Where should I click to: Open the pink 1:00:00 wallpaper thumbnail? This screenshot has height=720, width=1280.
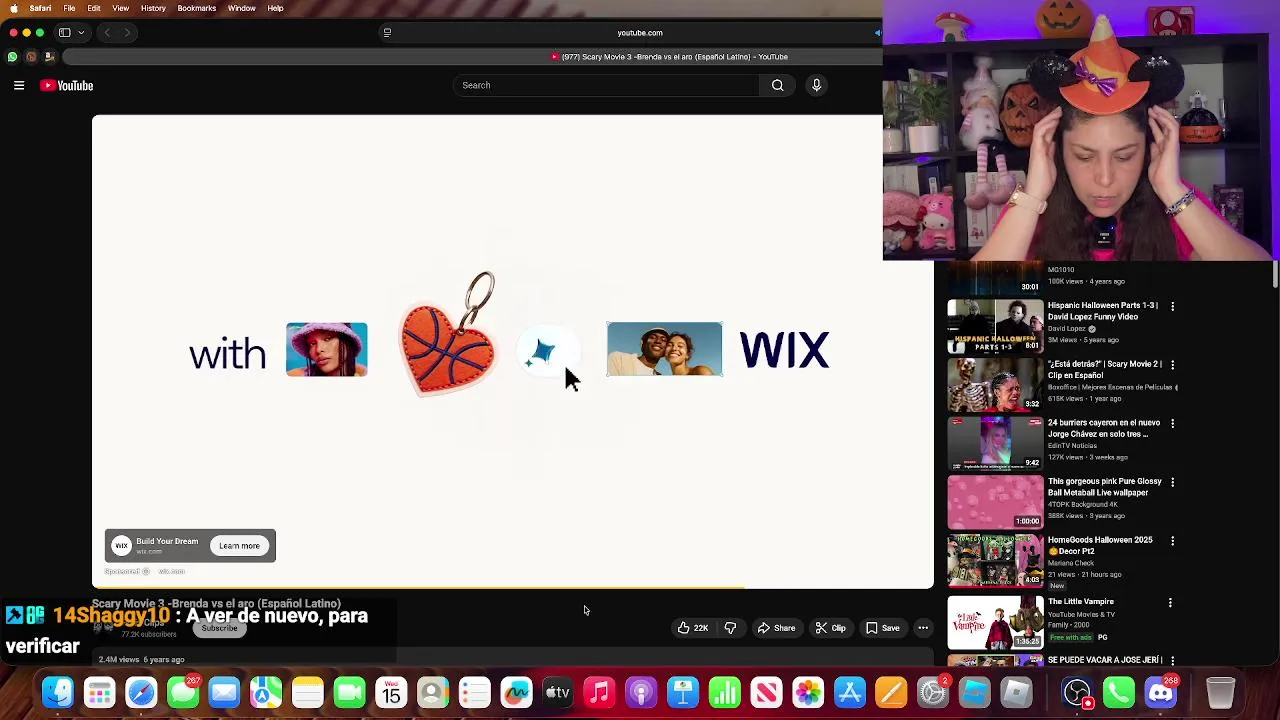coord(995,502)
